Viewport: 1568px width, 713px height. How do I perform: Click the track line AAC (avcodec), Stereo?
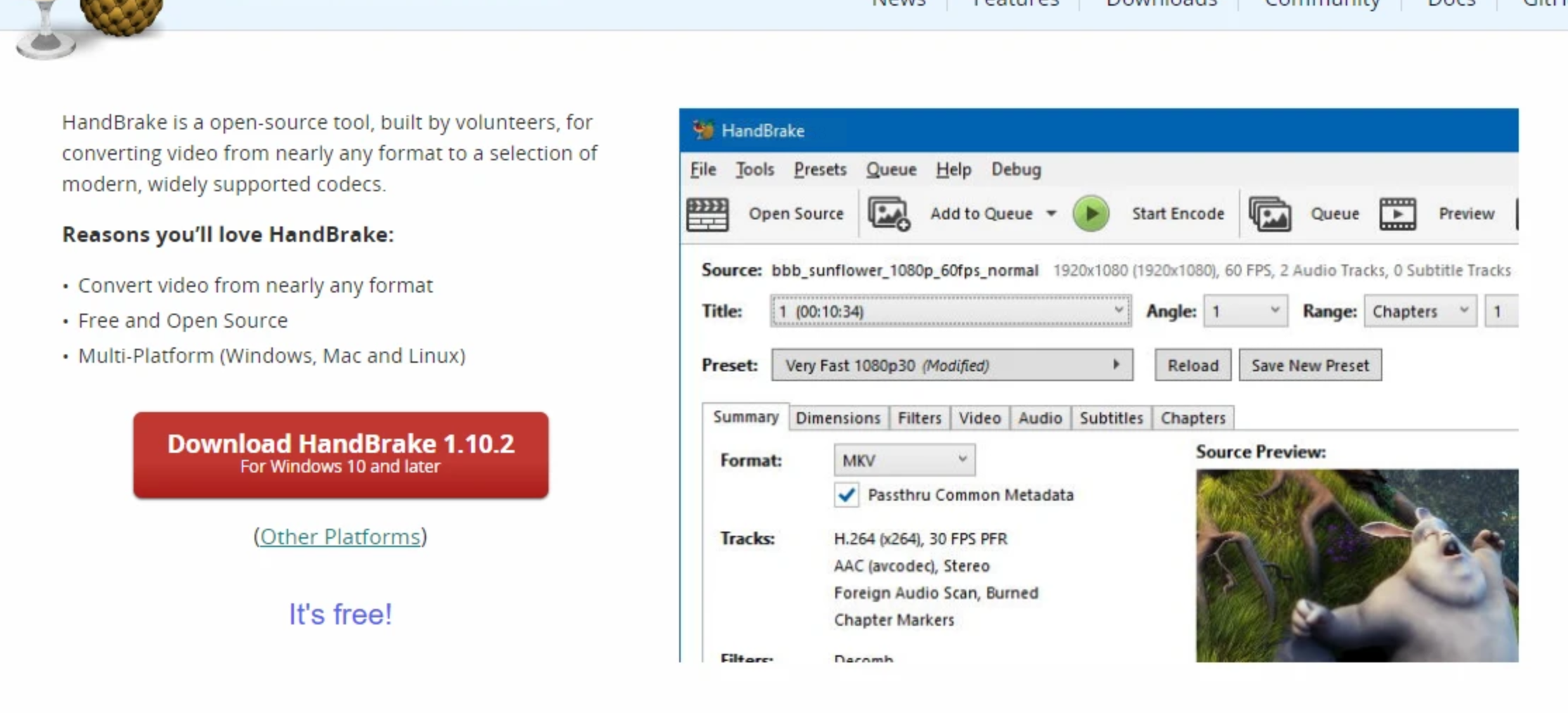click(x=911, y=566)
